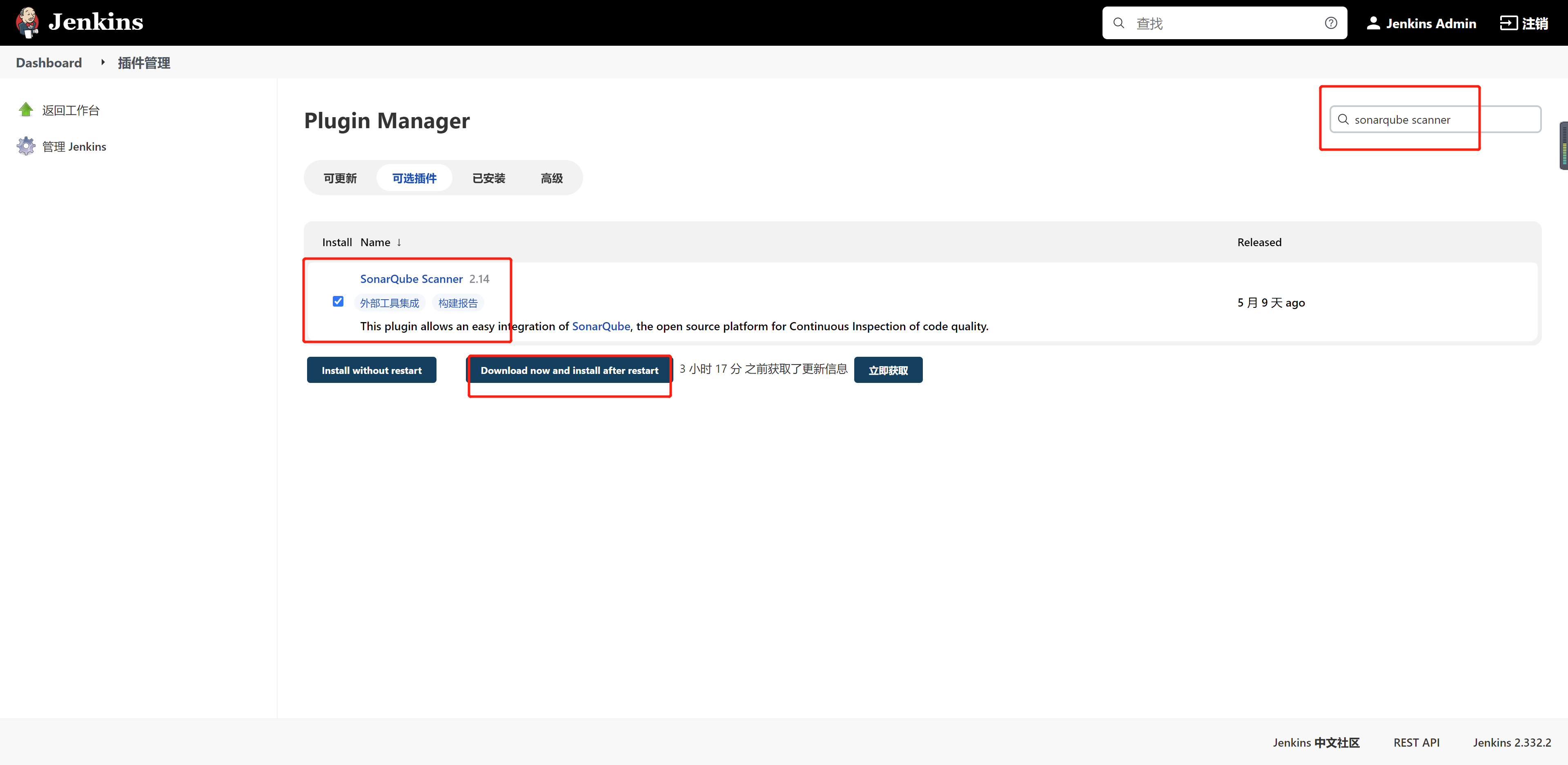Click the Plugin Manager heading

pos(387,120)
